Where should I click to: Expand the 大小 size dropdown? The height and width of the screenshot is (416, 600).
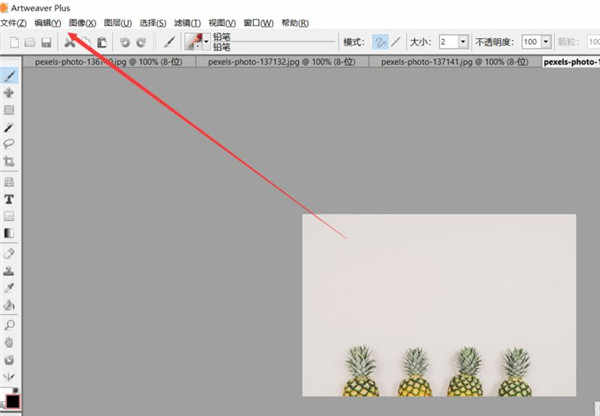463,42
